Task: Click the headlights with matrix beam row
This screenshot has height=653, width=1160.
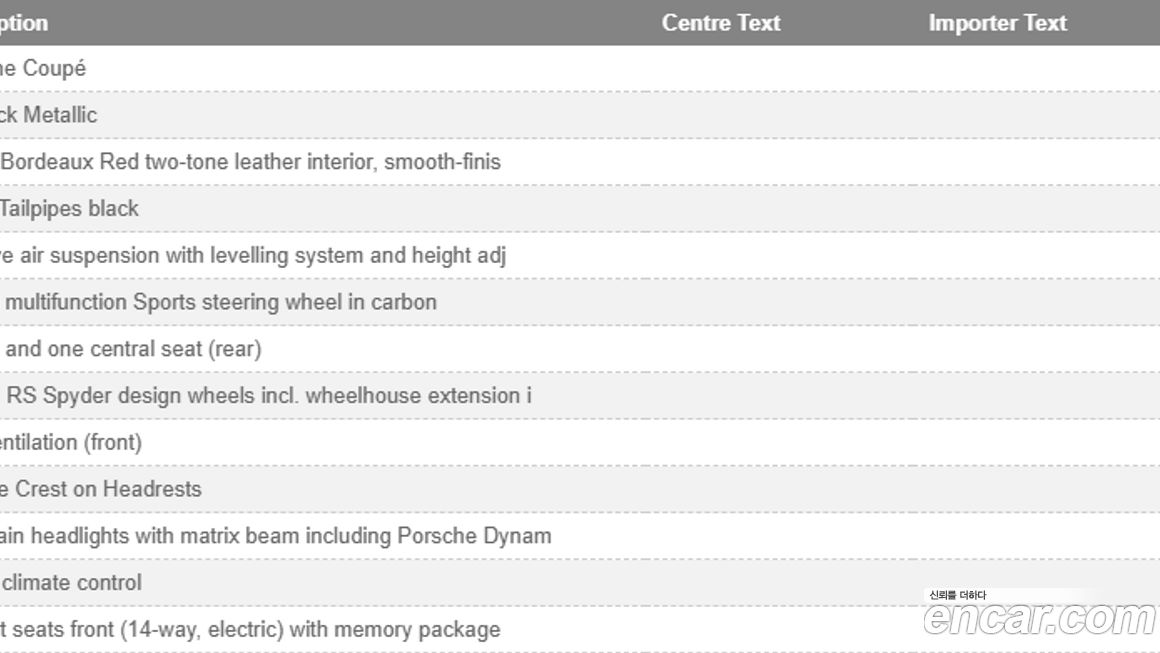Action: coord(276,536)
